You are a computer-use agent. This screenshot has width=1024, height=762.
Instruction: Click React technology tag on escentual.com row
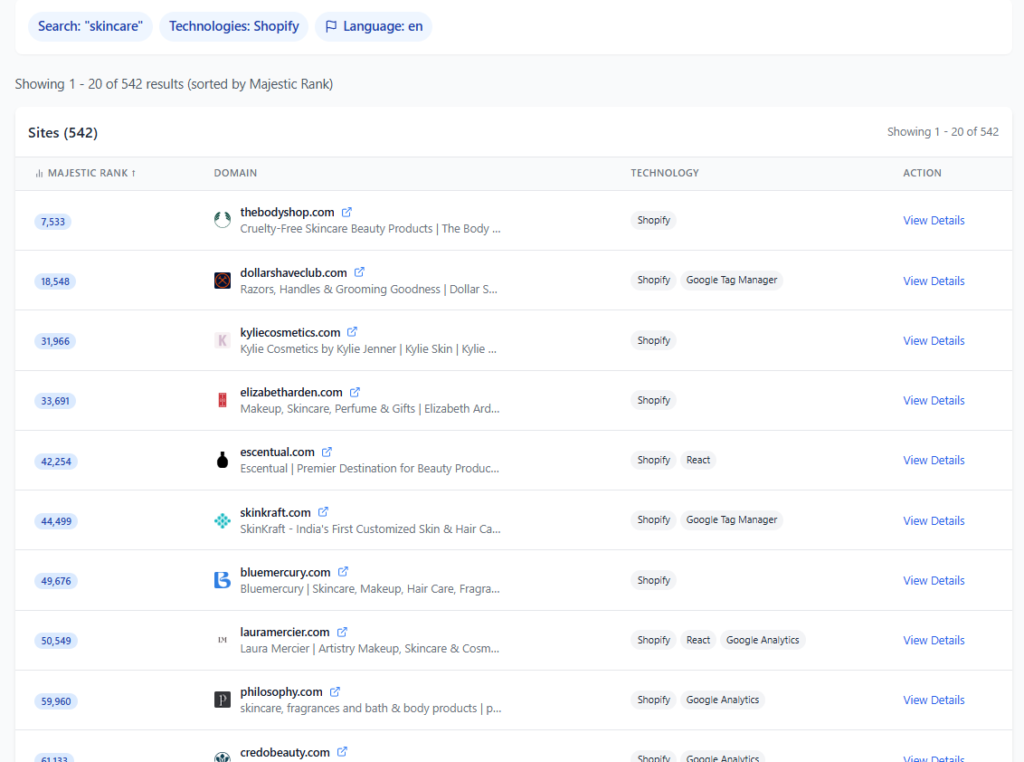[698, 460]
